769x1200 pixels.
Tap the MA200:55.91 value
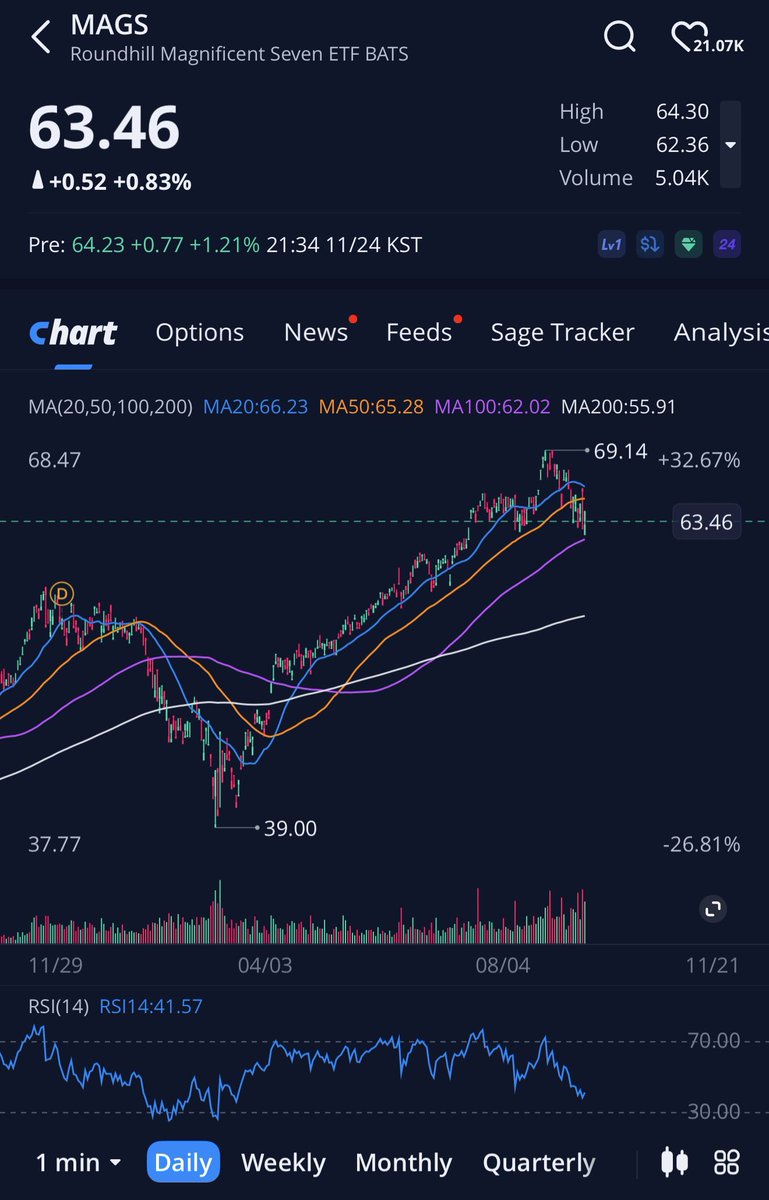(x=619, y=407)
